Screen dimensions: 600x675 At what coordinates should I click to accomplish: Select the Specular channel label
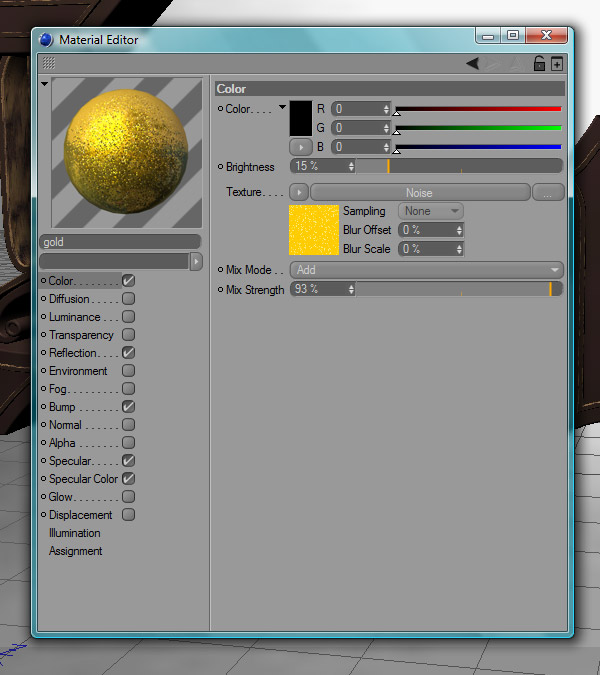pos(70,461)
